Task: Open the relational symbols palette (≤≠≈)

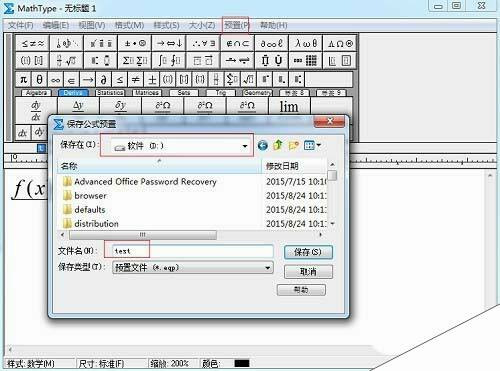Action: [x=32, y=43]
